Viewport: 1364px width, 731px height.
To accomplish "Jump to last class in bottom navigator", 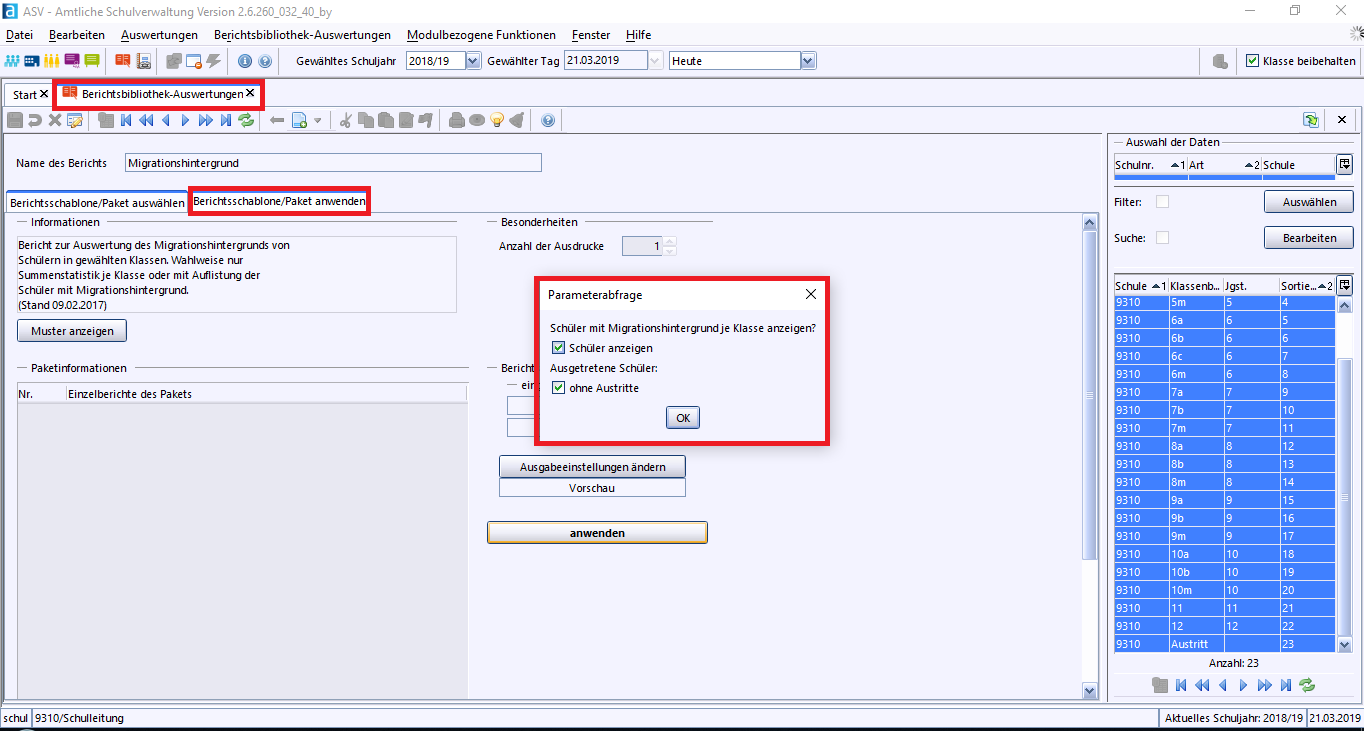I will click(x=1286, y=685).
